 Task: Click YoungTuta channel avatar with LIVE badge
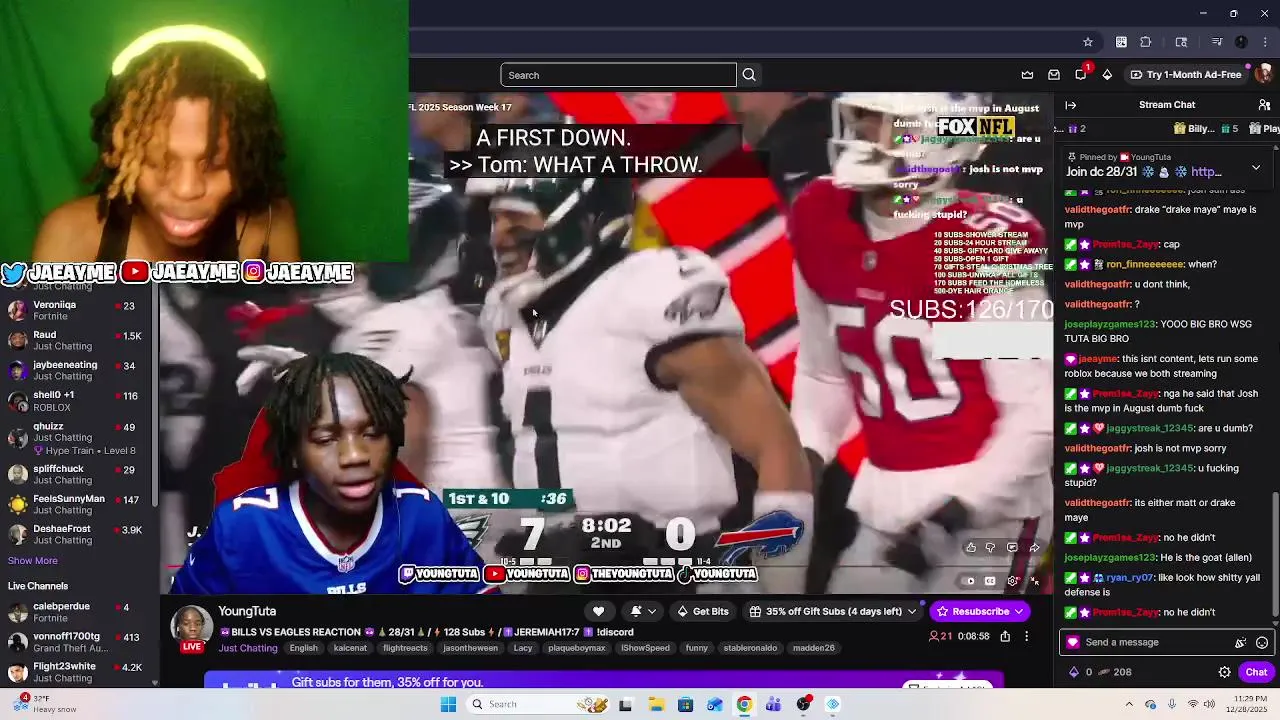click(x=191, y=627)
